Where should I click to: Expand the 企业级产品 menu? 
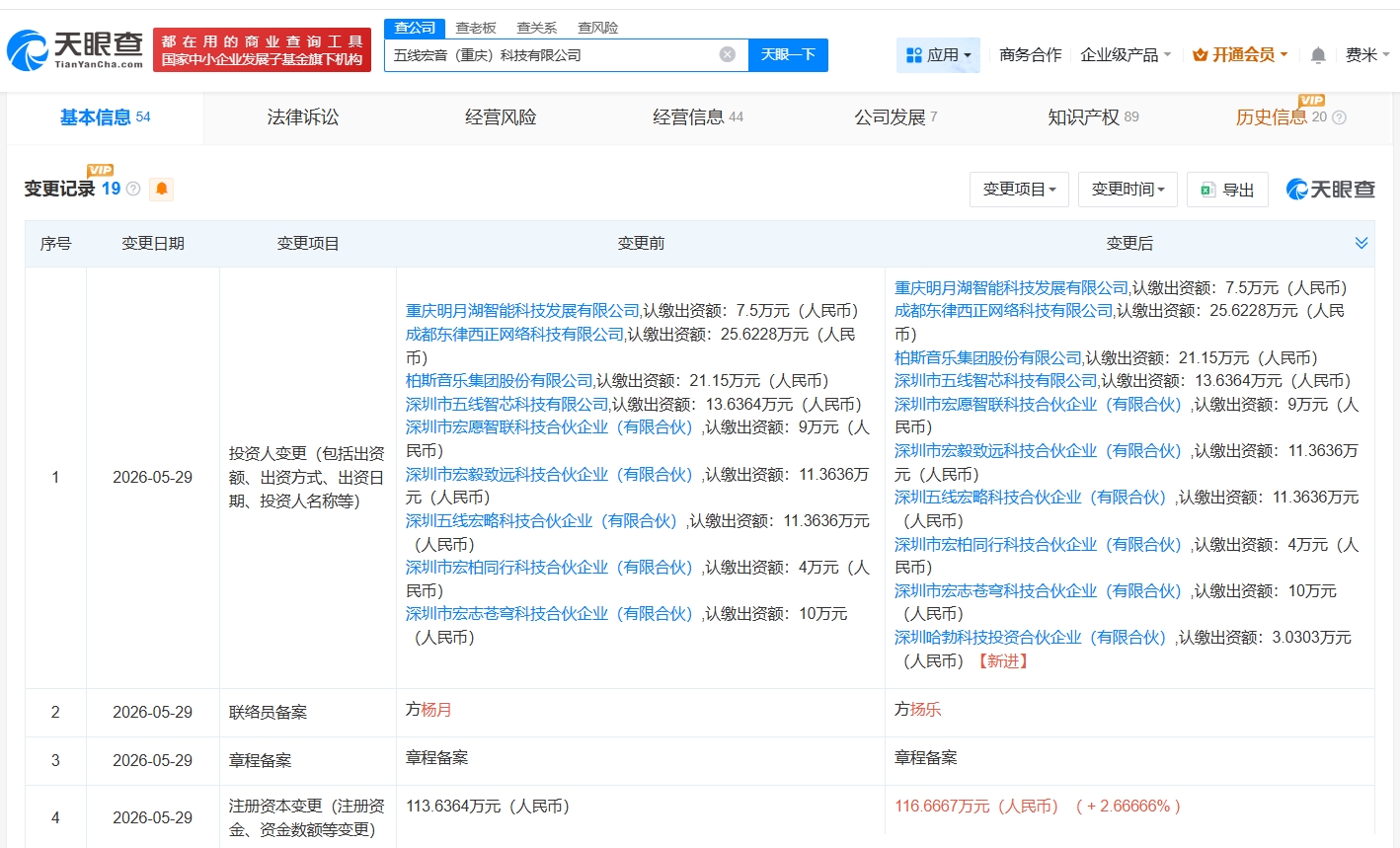[x=1126, y=55]
